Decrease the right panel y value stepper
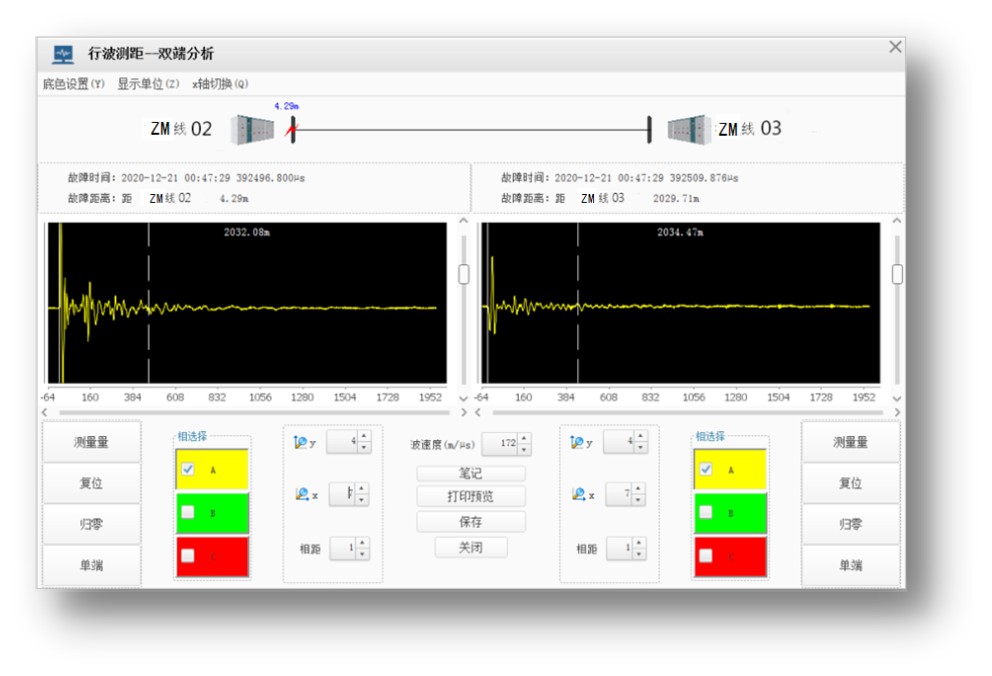The height and width of the screenshot is (676, 992). pyautogui.click(x=640, y=448)
